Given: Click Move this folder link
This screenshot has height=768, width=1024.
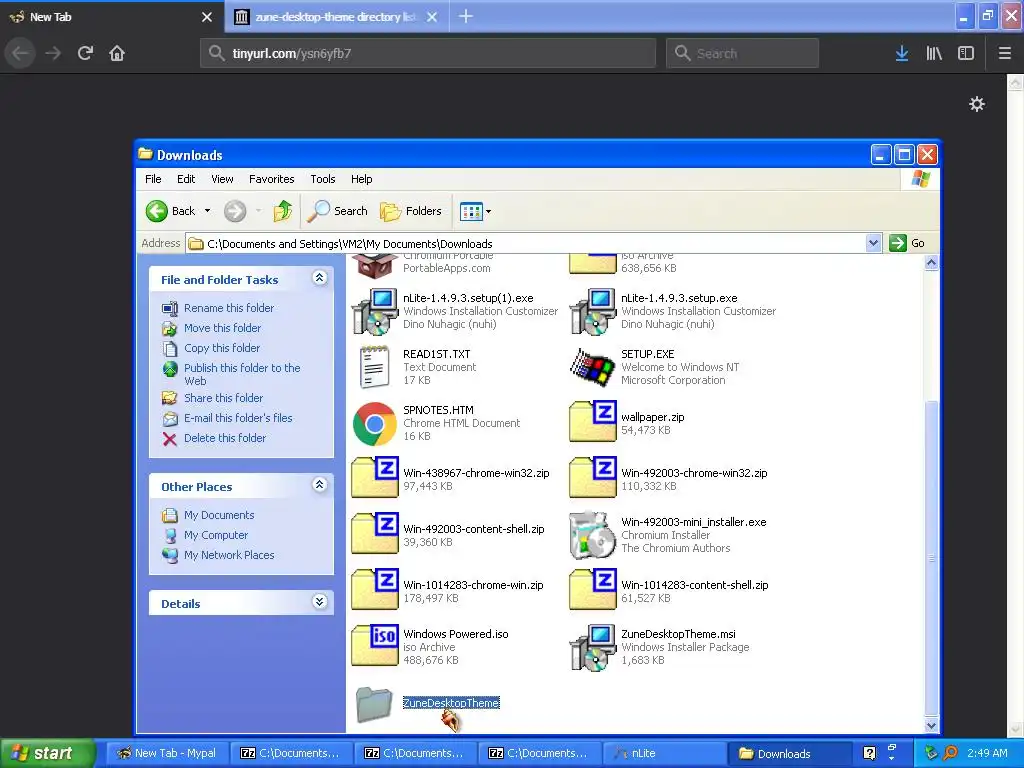Looking at the screenshot, I should coord(222,328).
